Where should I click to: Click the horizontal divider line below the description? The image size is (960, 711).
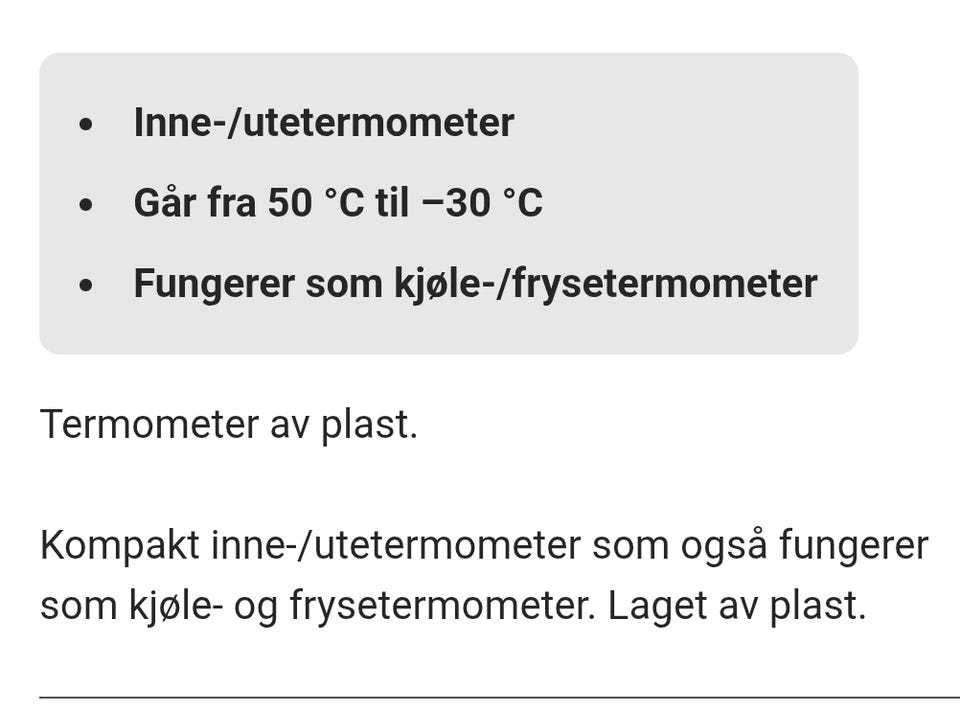click(500, 697)
